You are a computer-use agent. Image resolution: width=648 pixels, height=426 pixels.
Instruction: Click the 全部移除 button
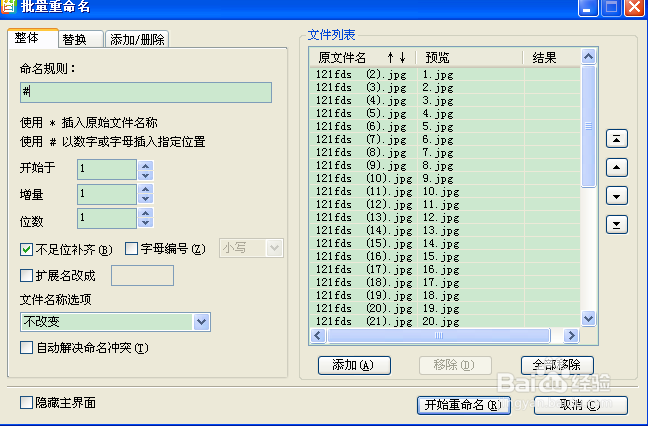(x=557, y=365)
